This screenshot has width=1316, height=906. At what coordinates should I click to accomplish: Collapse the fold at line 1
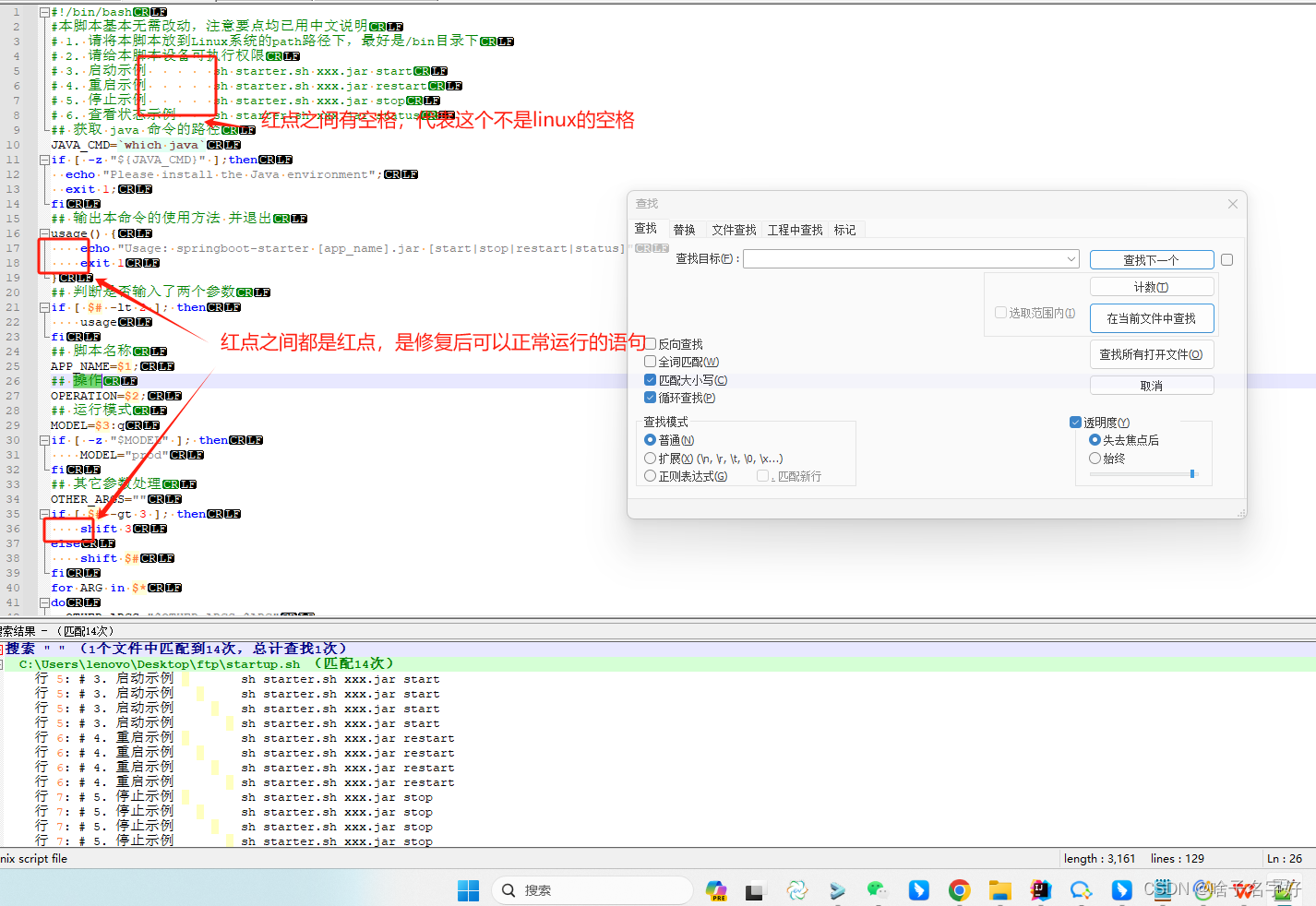click(44, 12)
